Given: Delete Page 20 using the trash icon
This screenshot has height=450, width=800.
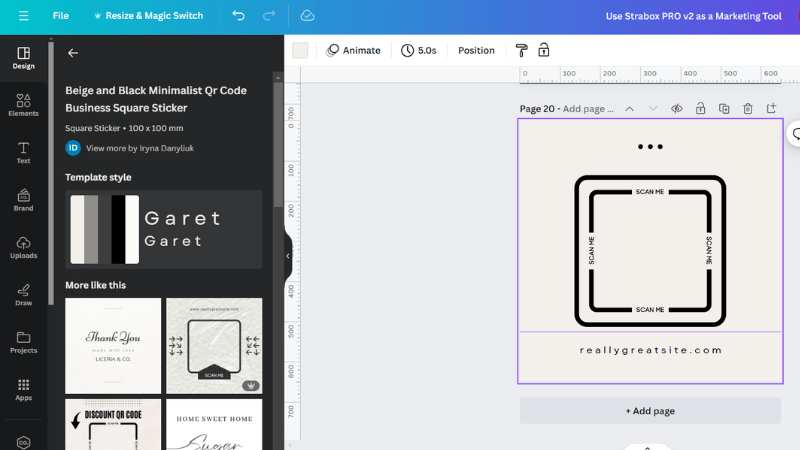Looking at the screenshot, I should (748, 108).
